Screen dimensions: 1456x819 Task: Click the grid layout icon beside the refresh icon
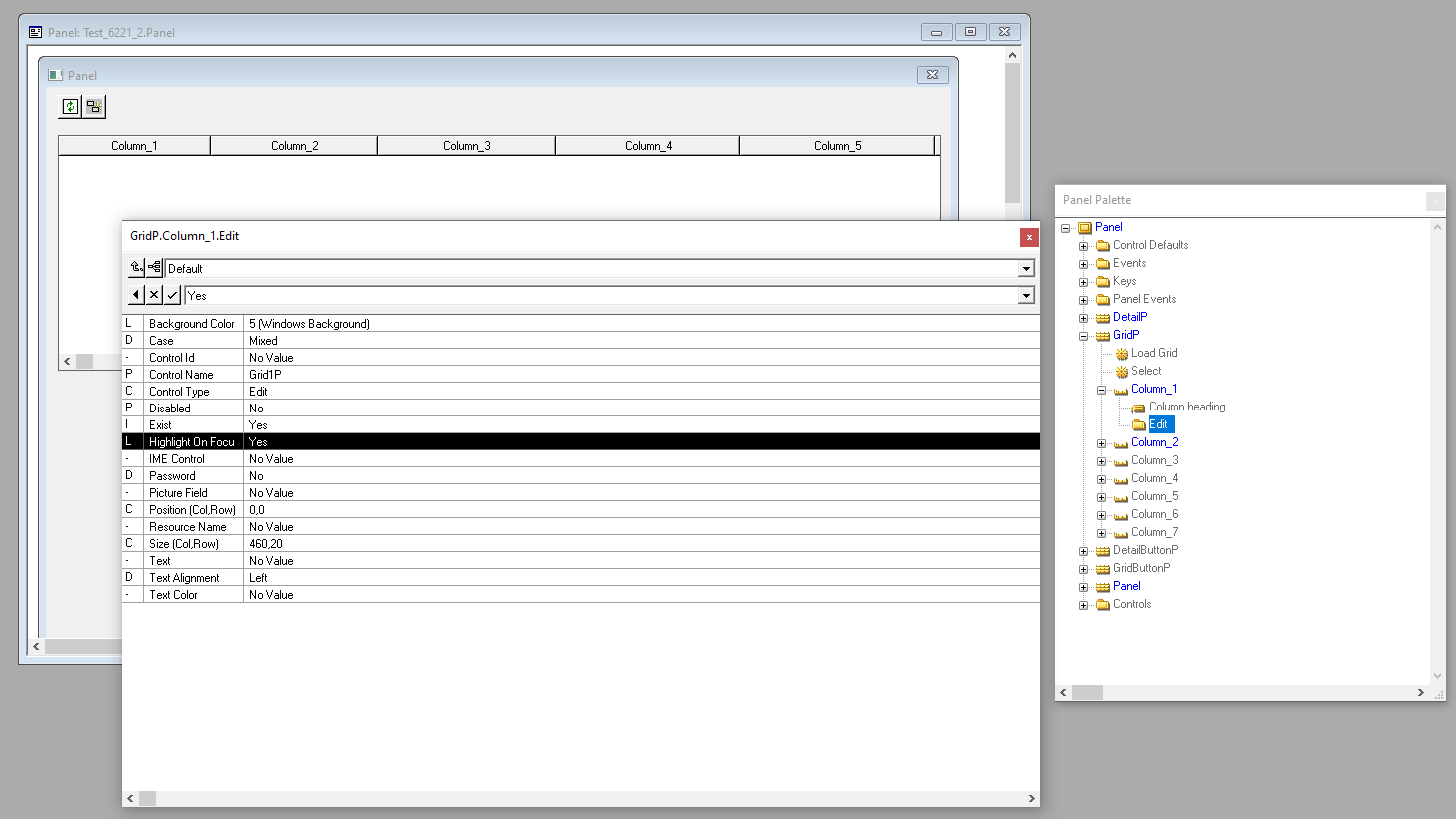click(94, 106)
